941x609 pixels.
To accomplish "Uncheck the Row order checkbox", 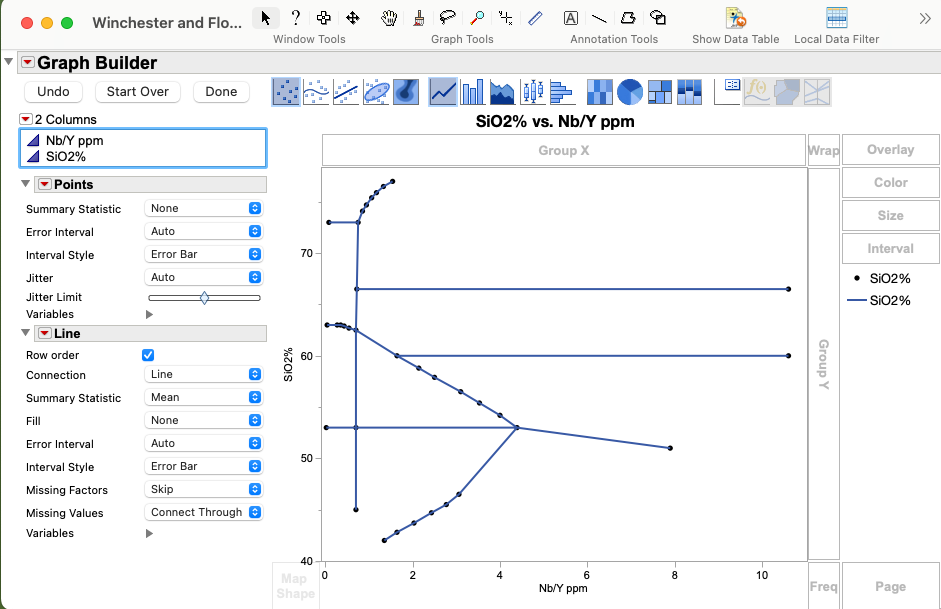I will tap(148, 355).
